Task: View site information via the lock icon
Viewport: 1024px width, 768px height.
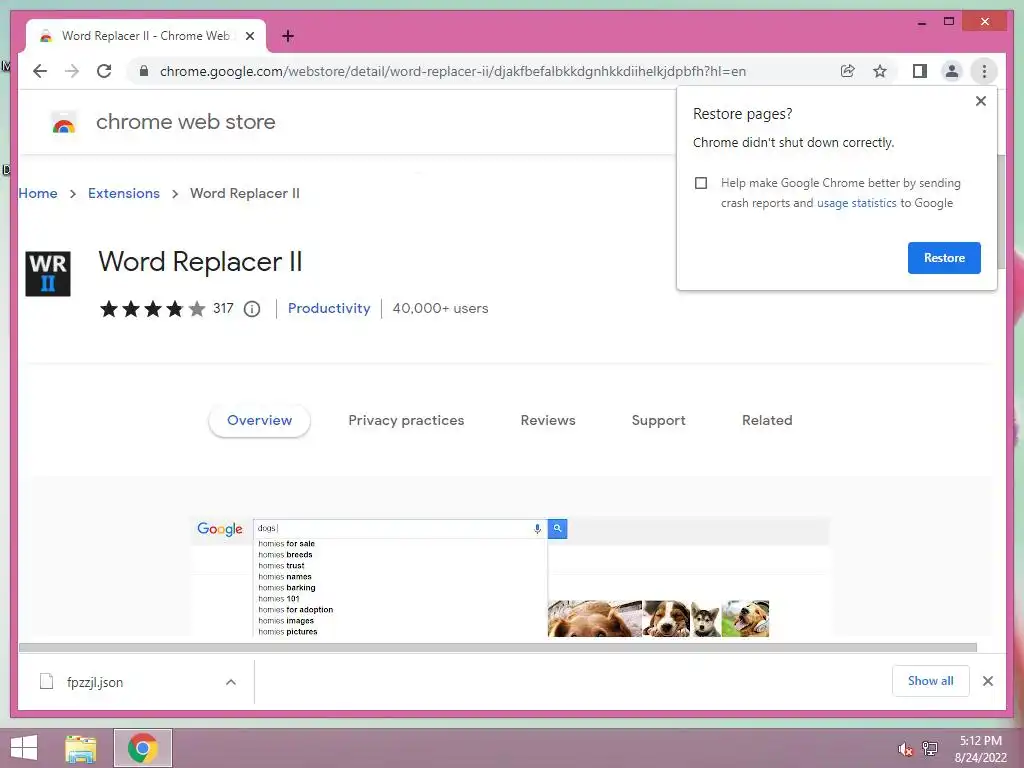Action: pyautogui.click(x=144, y=71)
